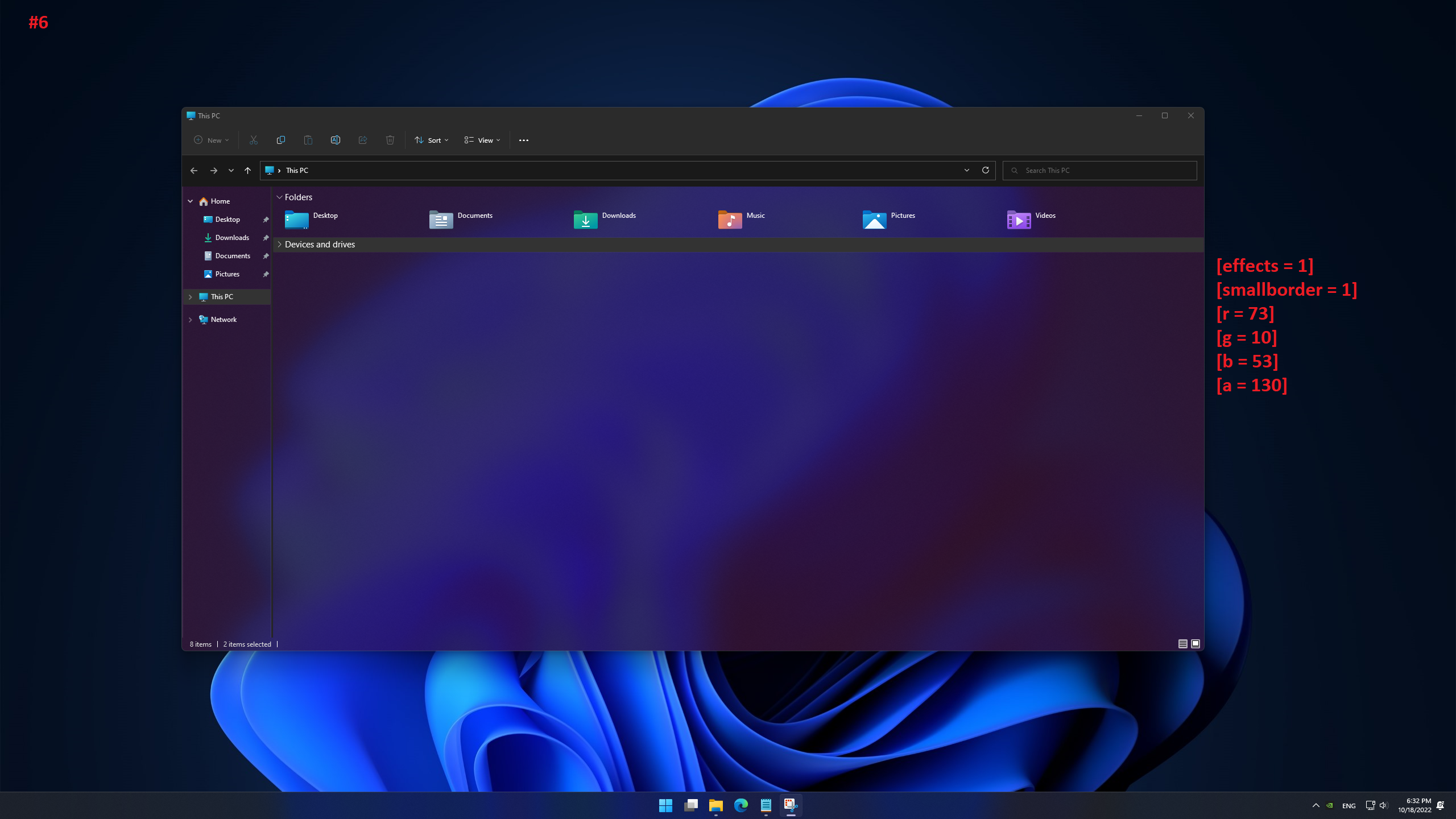Expand the Network tree node

click(191, 320)
